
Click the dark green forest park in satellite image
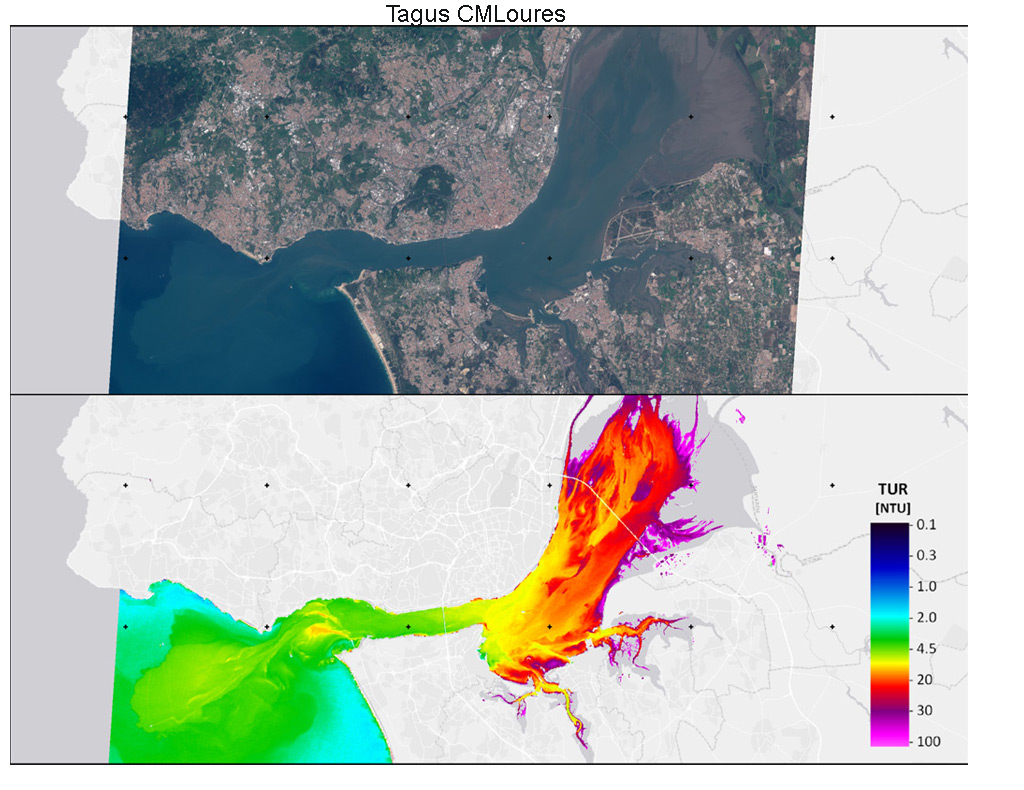pyautogui.click(x=432, y=186)
